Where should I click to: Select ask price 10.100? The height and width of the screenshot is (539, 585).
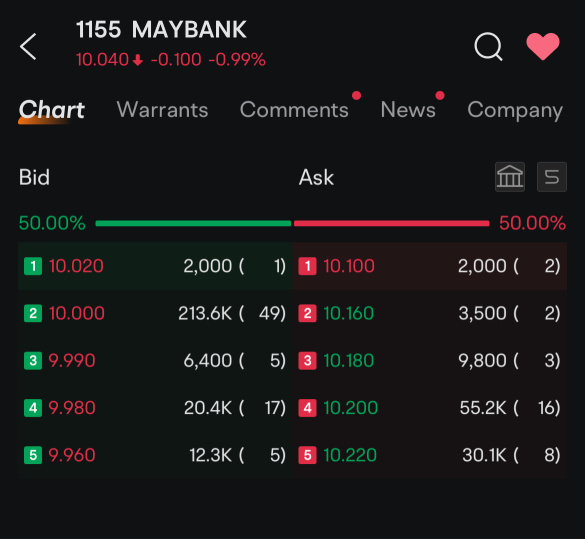pos(349,266)
